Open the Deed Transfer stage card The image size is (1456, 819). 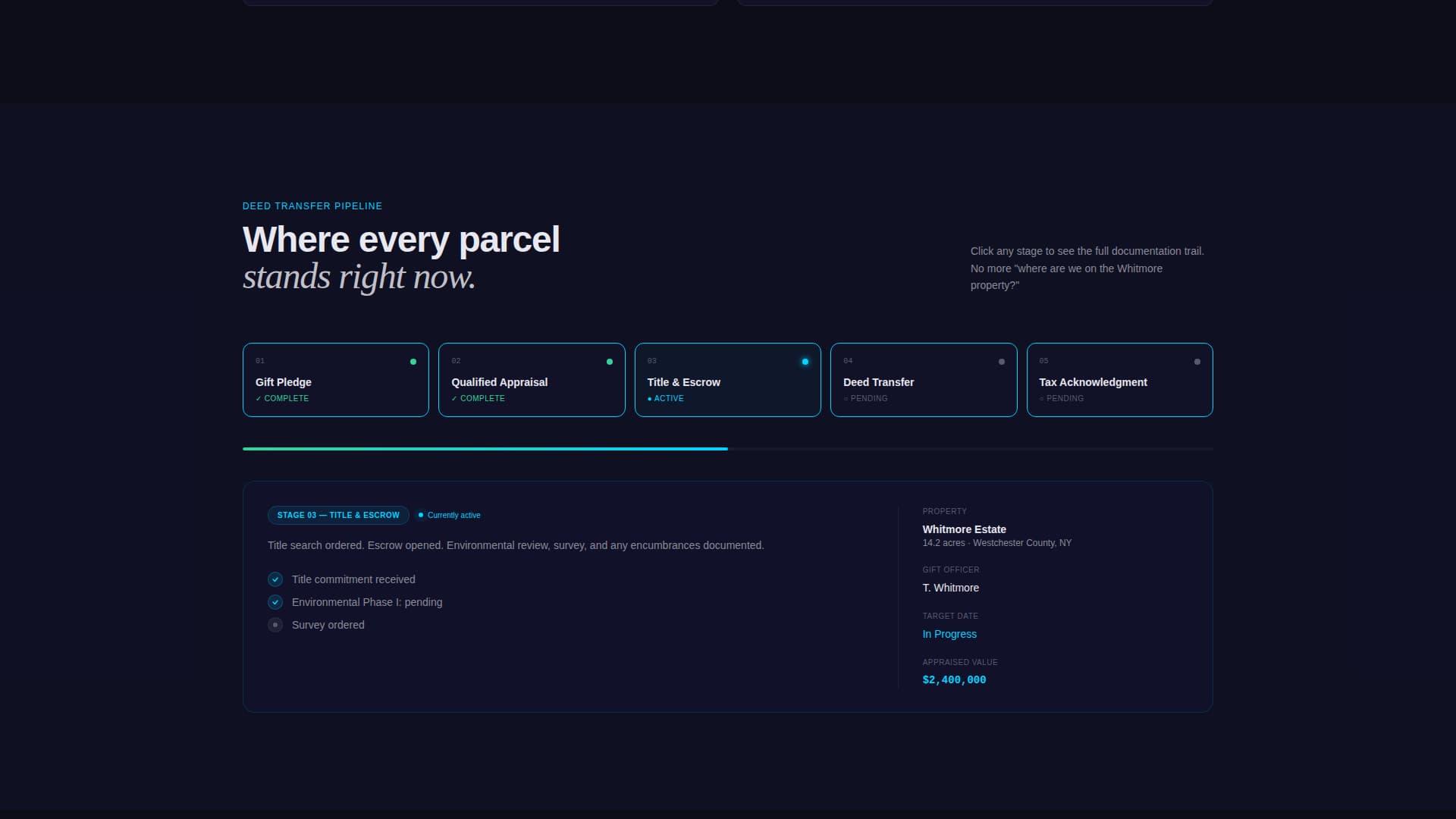924,380
